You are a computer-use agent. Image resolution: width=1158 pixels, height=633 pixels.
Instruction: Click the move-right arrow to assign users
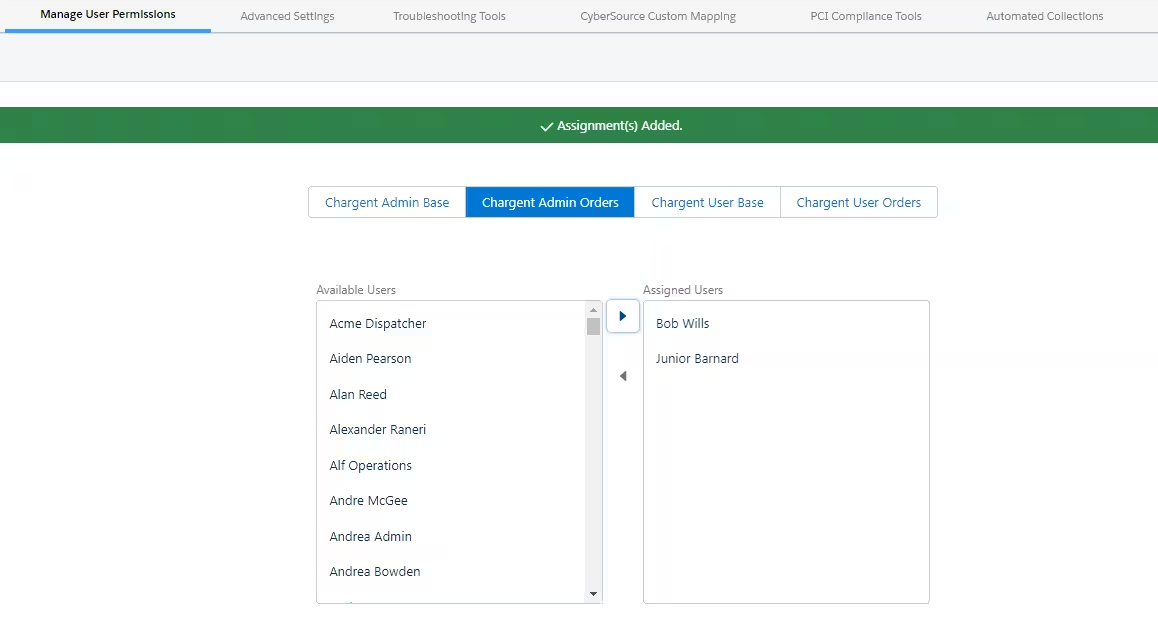[x=623, y=316]
